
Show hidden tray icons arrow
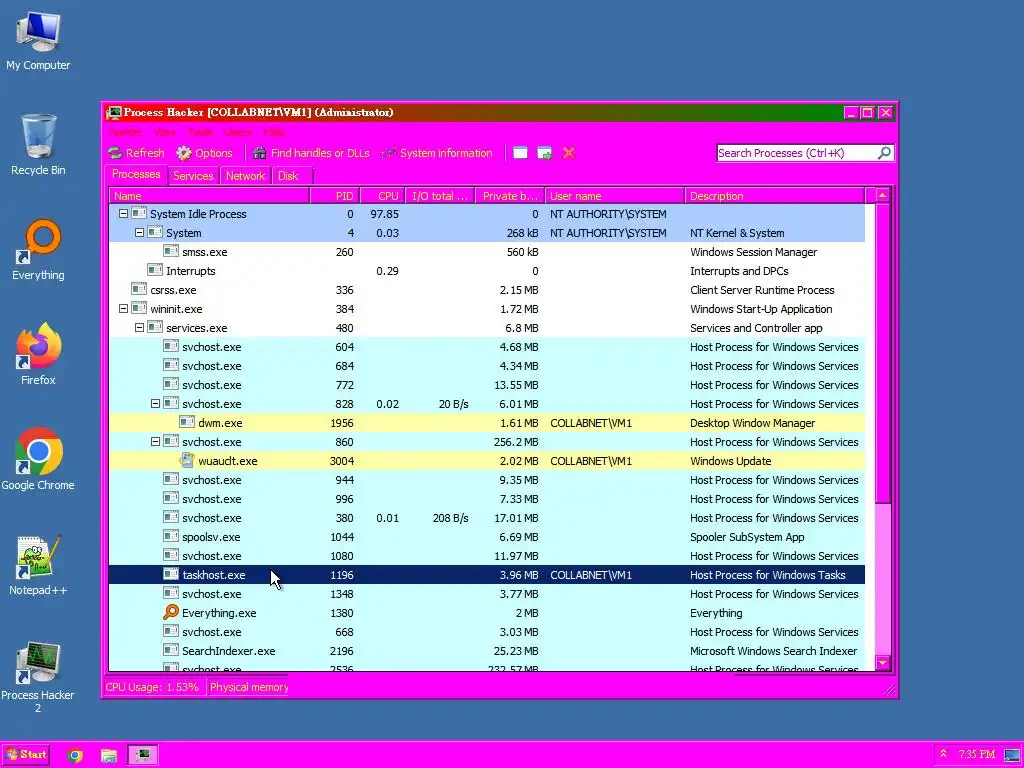click(943, 754)
